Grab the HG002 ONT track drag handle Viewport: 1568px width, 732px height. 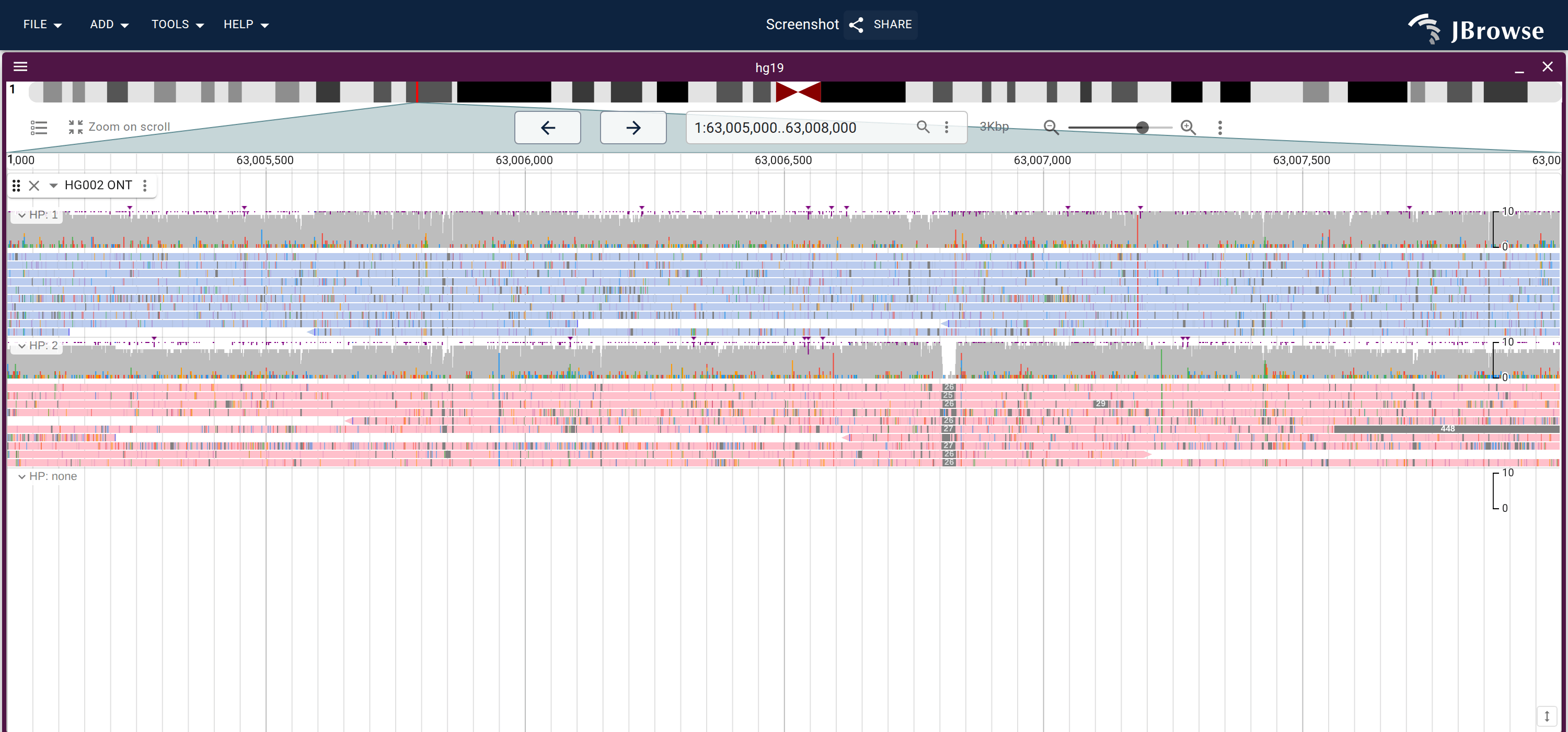click(16, 185)
